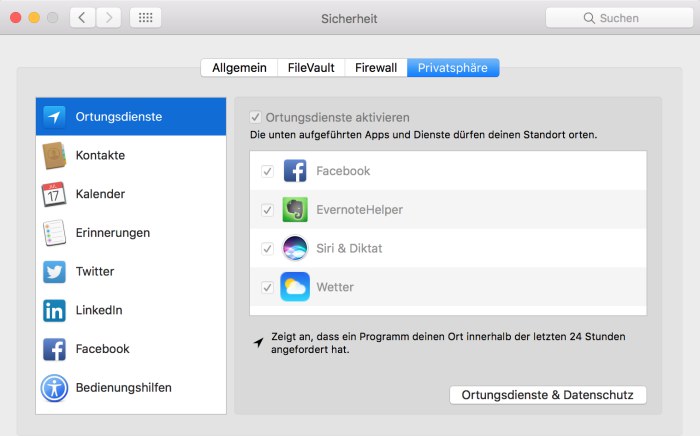The image size is (700, 436).
Task: Click the EvernoteHelper name in apps list
Action: (359, 210)
